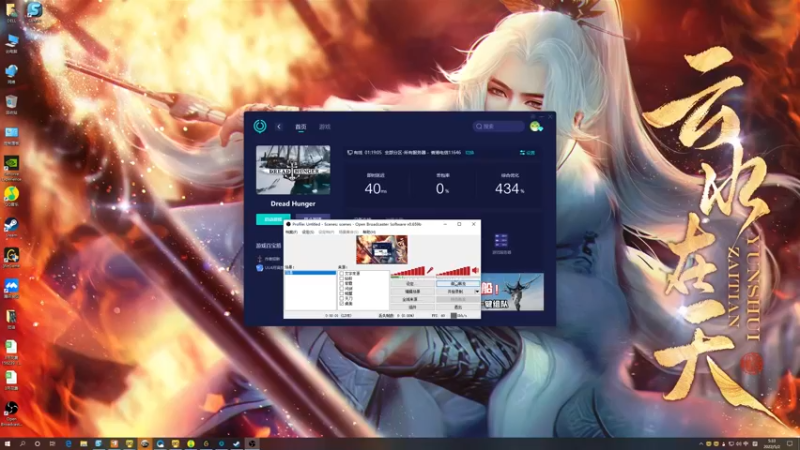
Task: Adjust the OBS desktop audio volume bar
Action: (453, 271)
